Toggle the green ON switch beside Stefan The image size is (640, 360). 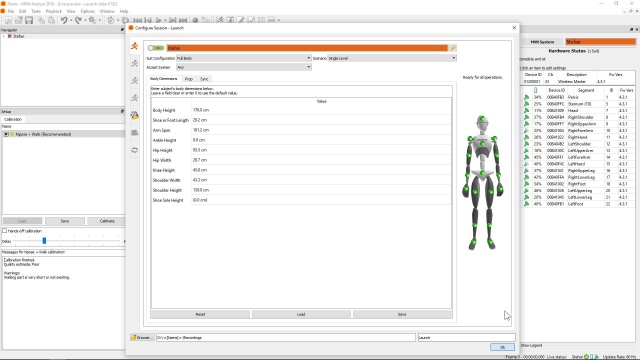coord(156,48)
